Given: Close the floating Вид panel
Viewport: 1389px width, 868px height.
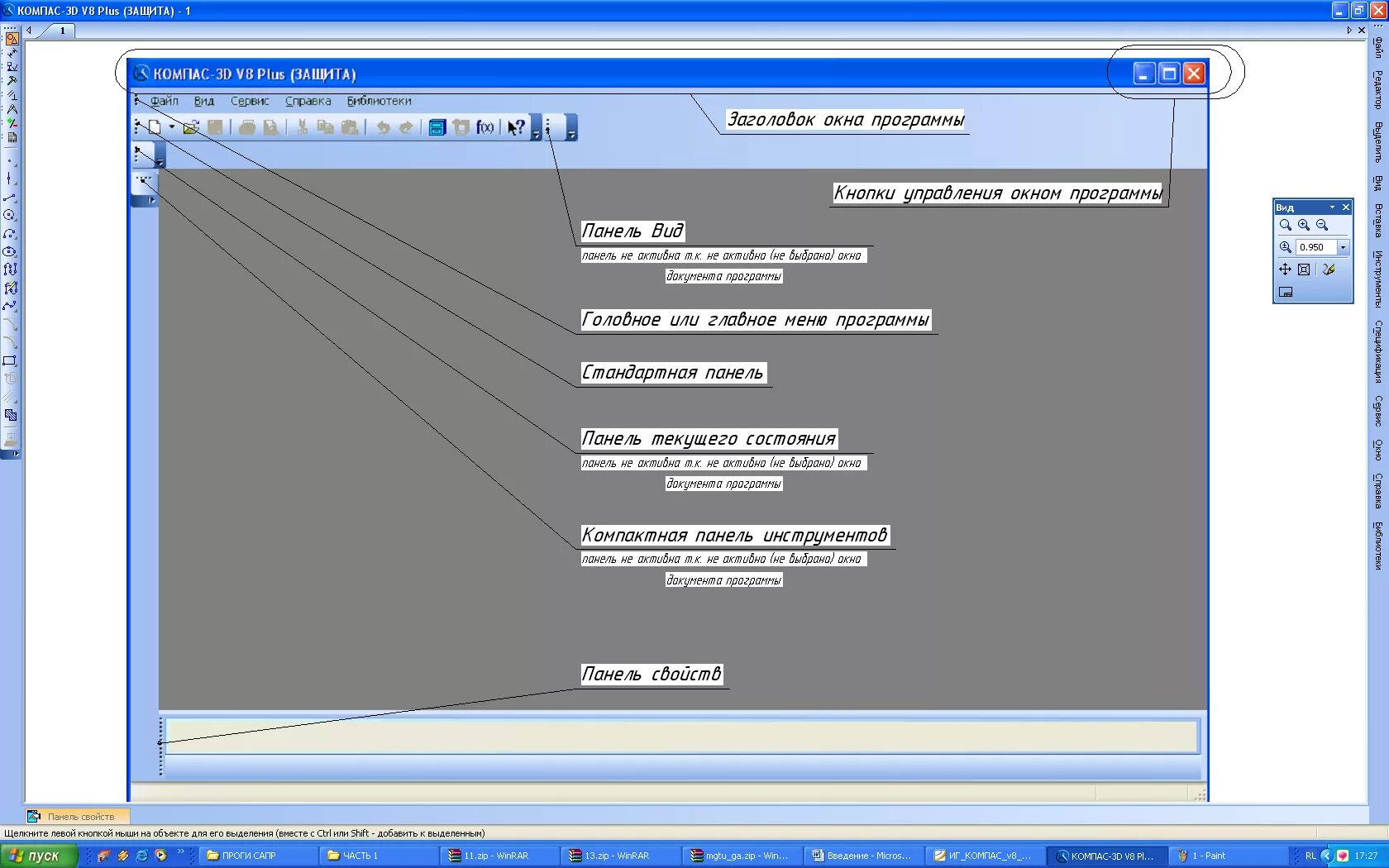Looking at the screenshot, I should tap(1345, 207).
